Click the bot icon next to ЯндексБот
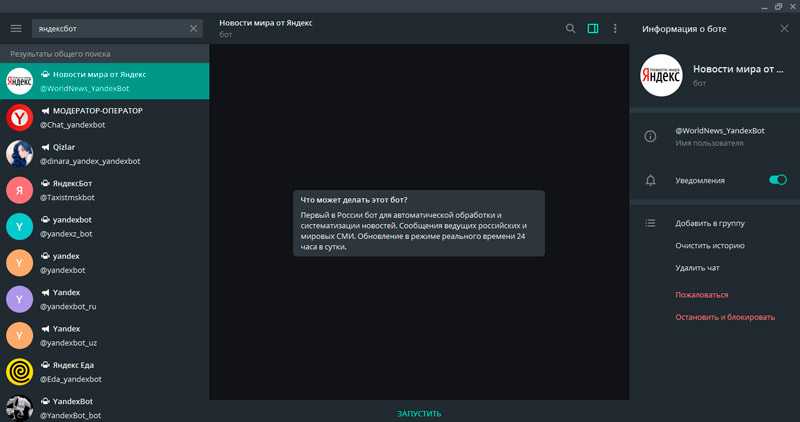This screenshot has height=422, width=800. click(x=45, y=183)
